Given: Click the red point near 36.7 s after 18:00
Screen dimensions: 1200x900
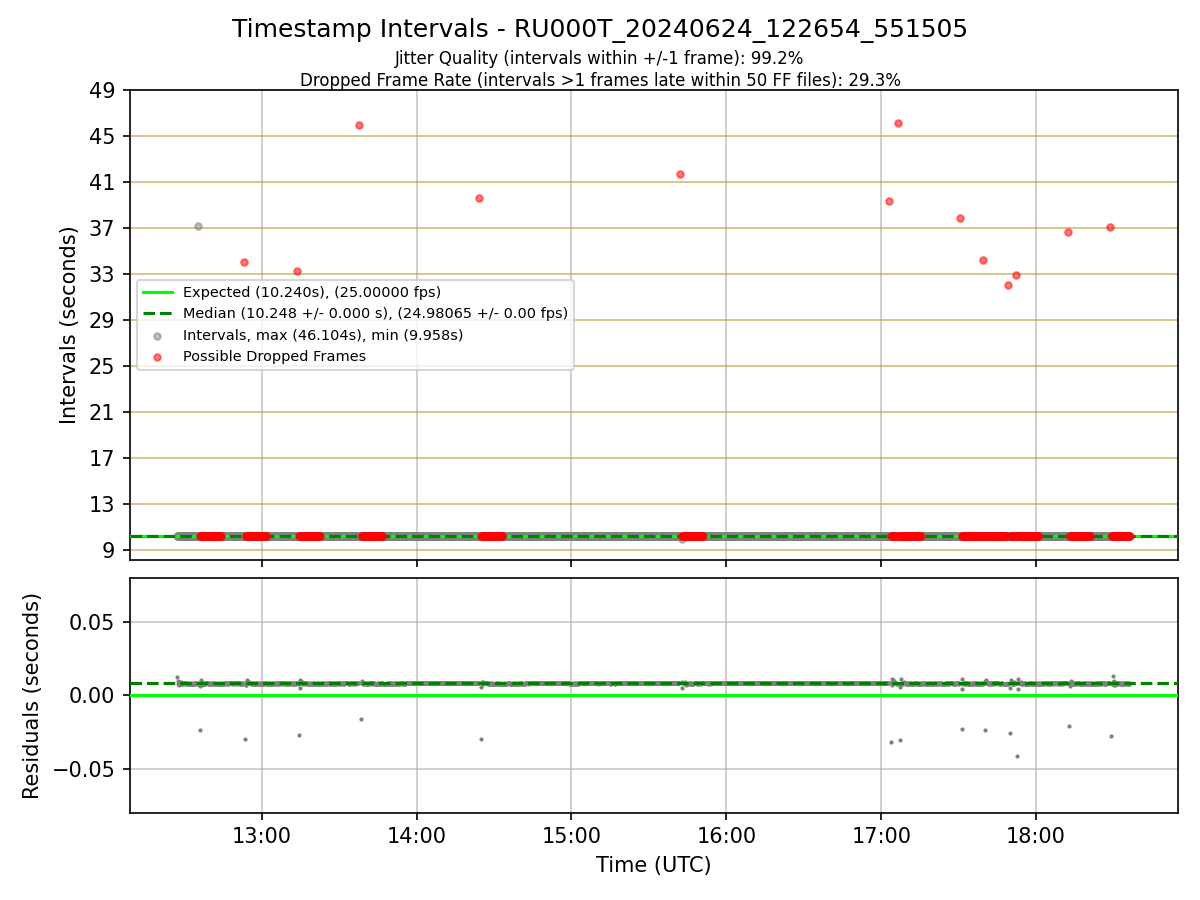Looking at the screenshot, I should 1068,232.
